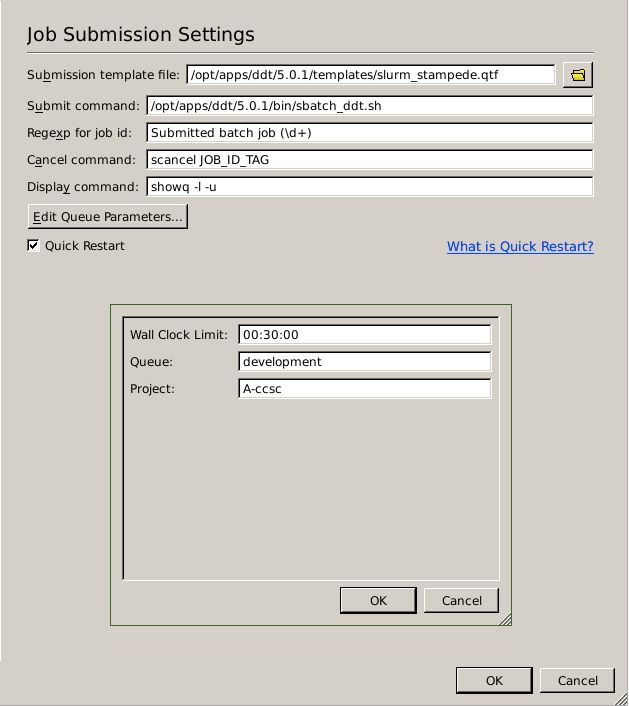Click the queue parameters dialog resize grip
The width and height of the screenshot is (629, 706).
pos(506,620)
